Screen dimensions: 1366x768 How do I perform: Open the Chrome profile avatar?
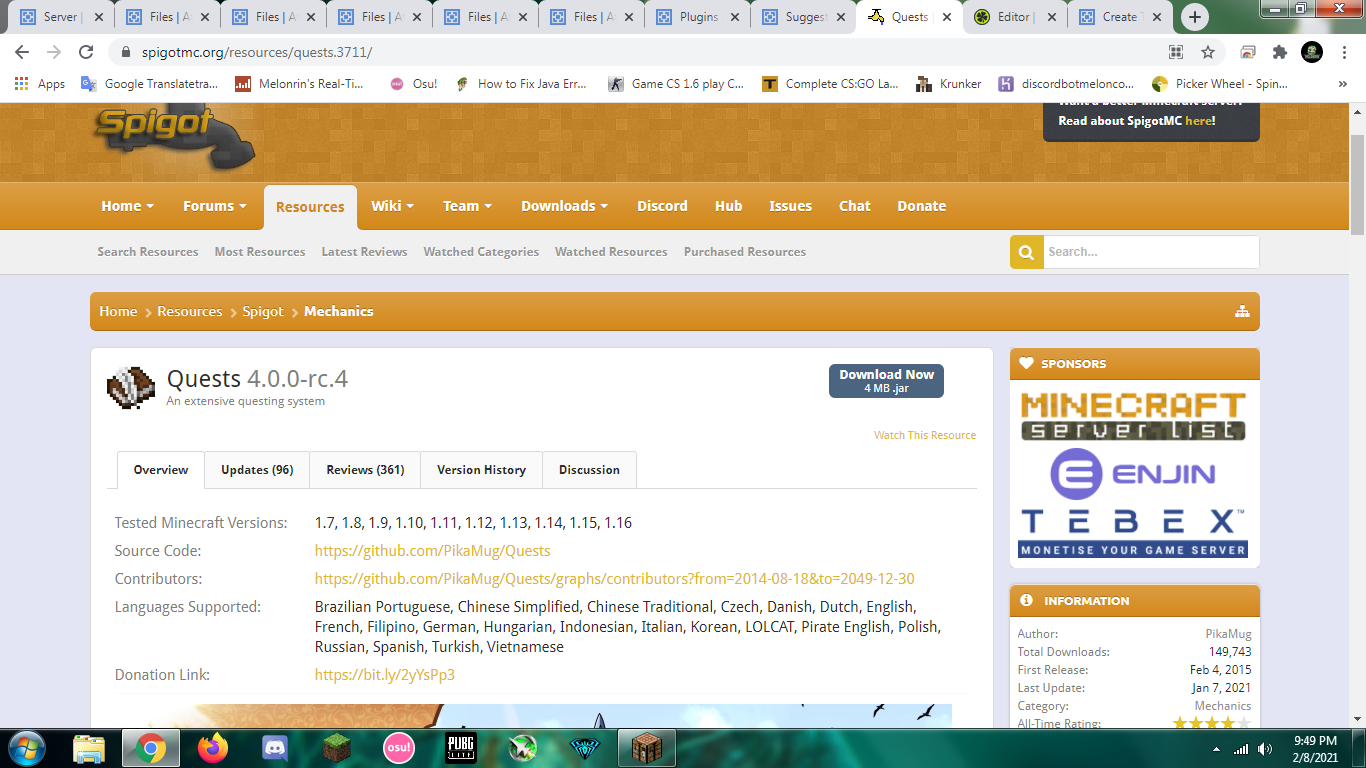click(1312, 52)
